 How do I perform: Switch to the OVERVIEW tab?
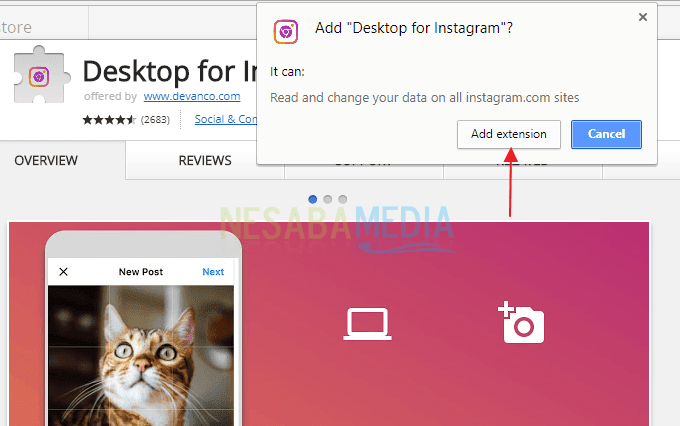tap(46, 161)
